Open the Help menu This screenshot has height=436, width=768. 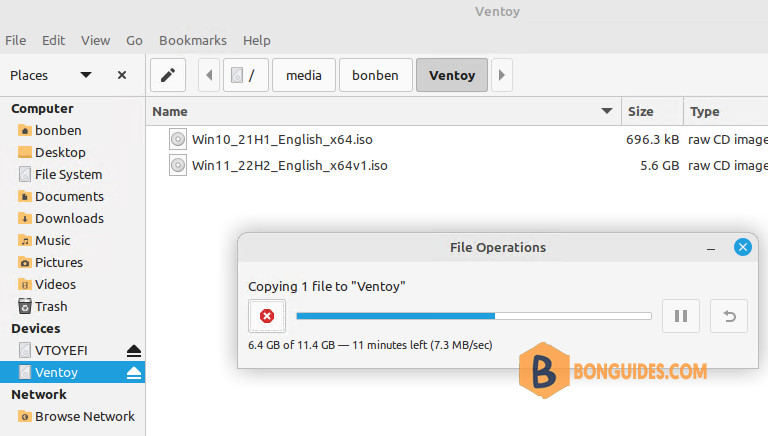pos(257,40)
